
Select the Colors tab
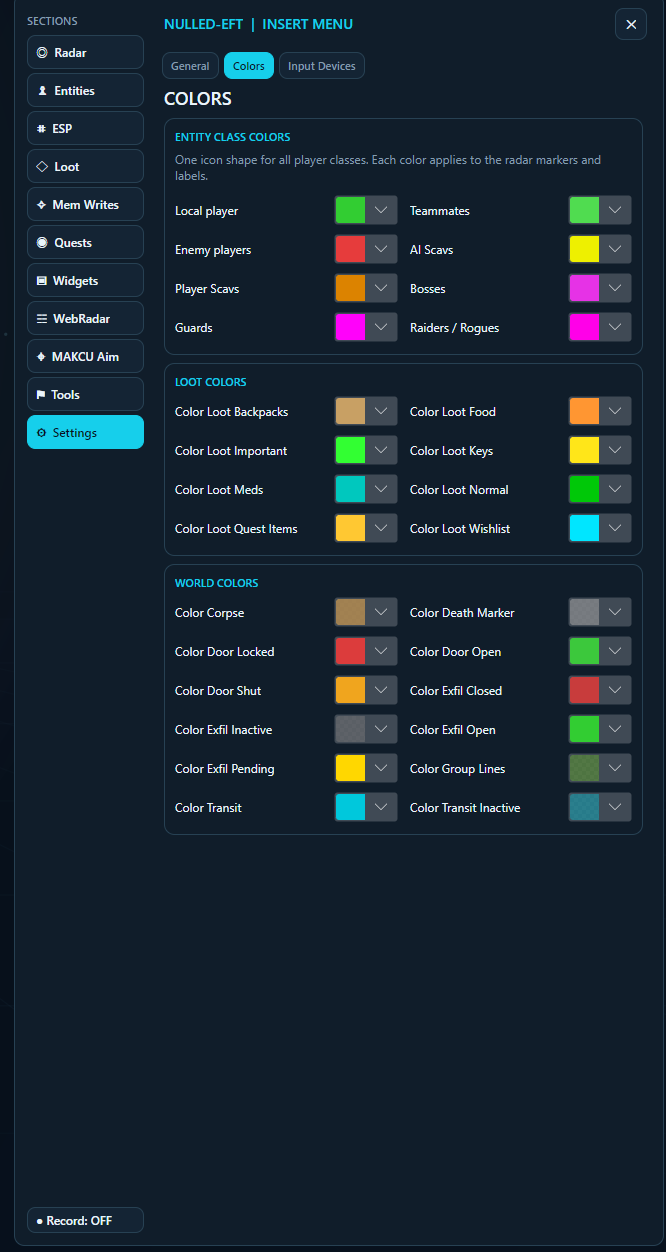(x=249, y=66)
